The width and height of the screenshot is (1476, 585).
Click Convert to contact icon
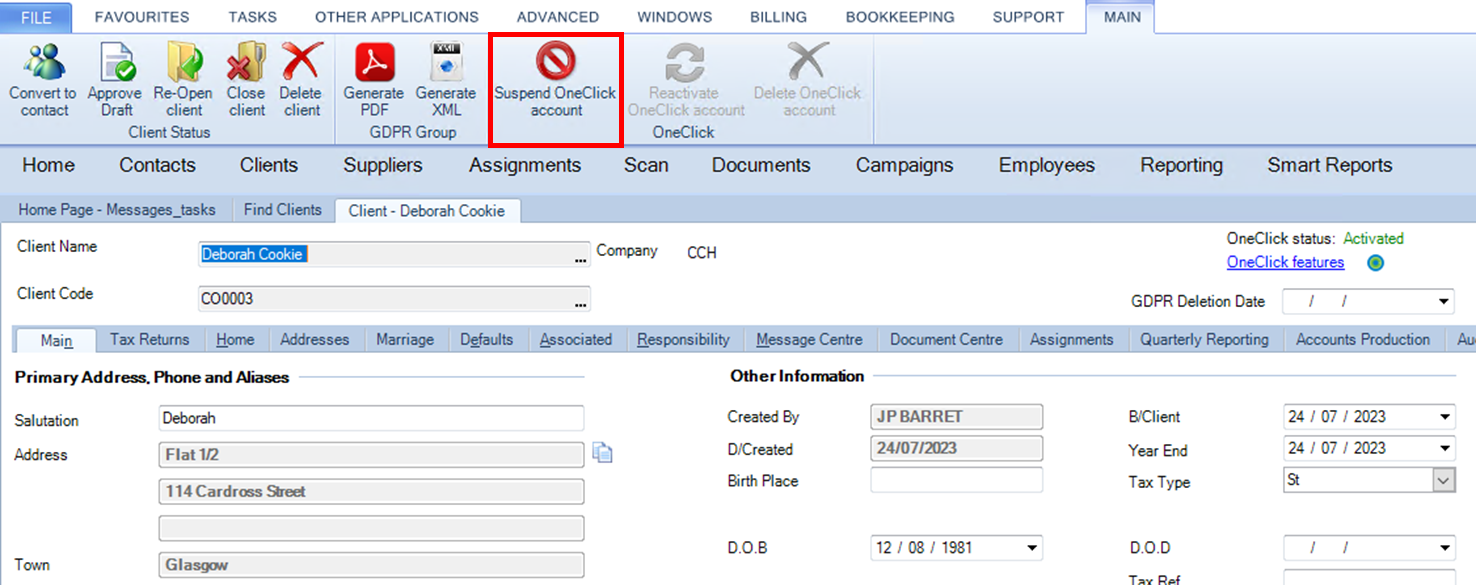43,63
